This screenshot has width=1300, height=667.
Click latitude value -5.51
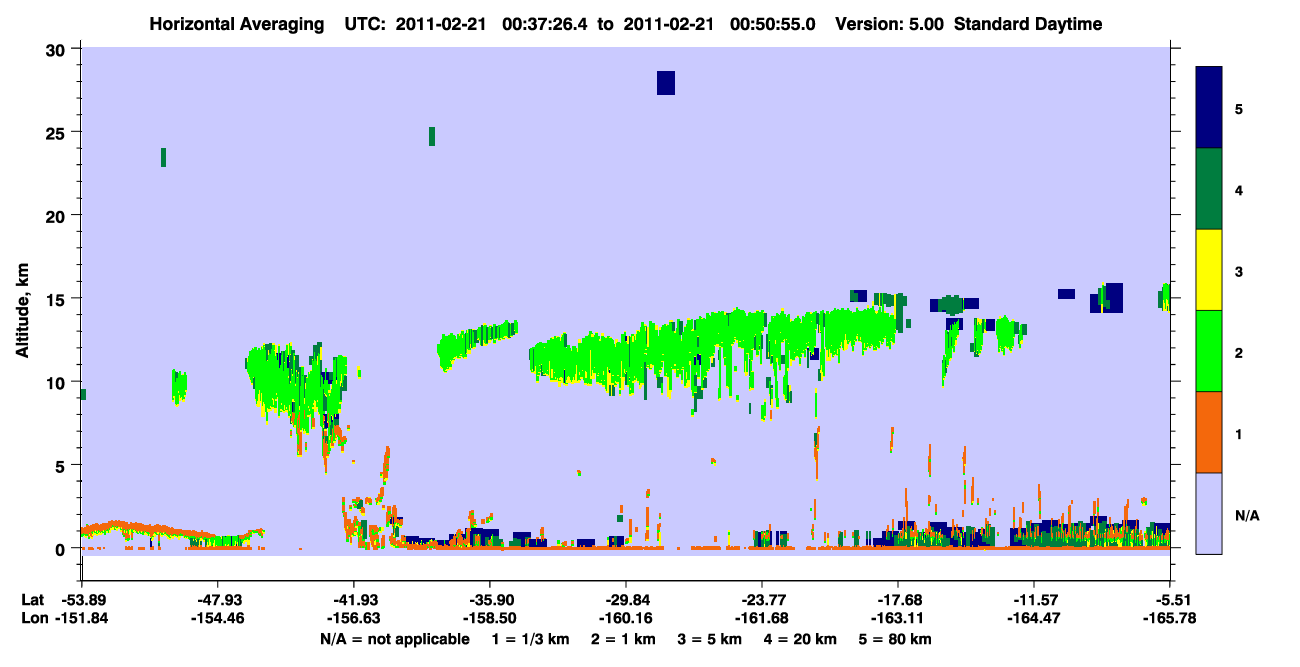tap(1172, 600)
